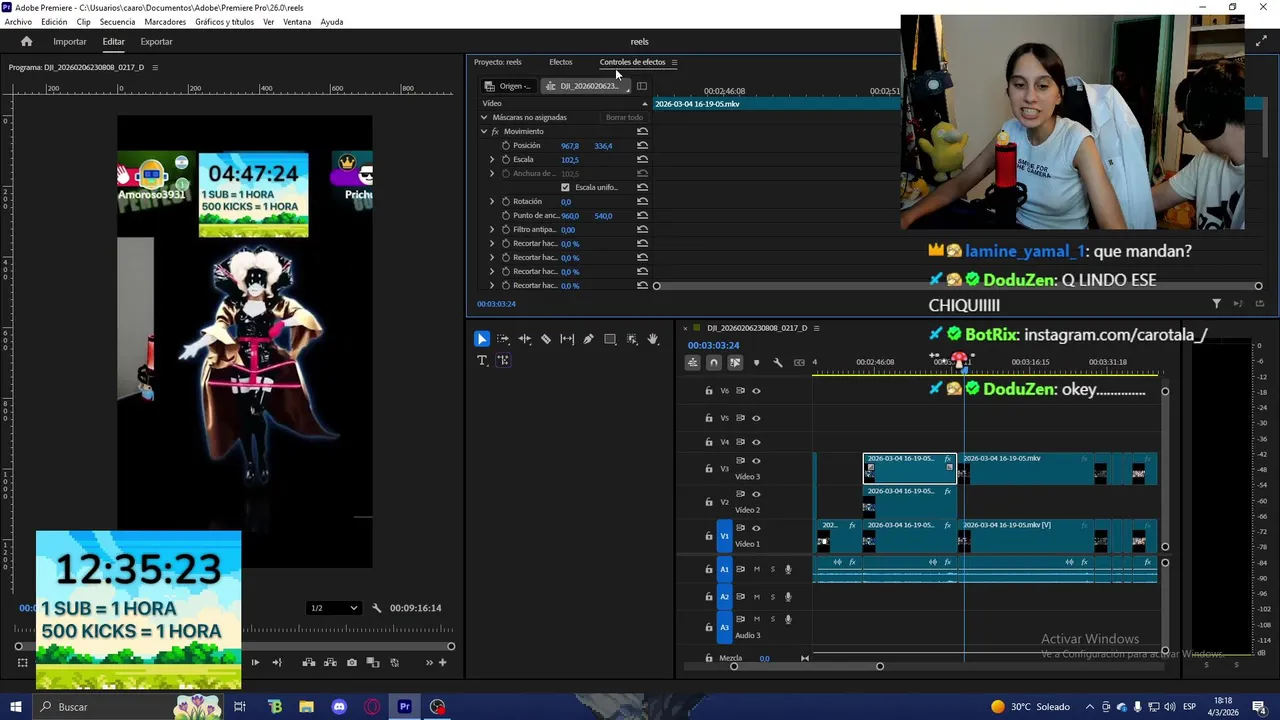Toggle V2 track output eye
The width and height of the screenshot is (1280, 720).
(756, 494)
